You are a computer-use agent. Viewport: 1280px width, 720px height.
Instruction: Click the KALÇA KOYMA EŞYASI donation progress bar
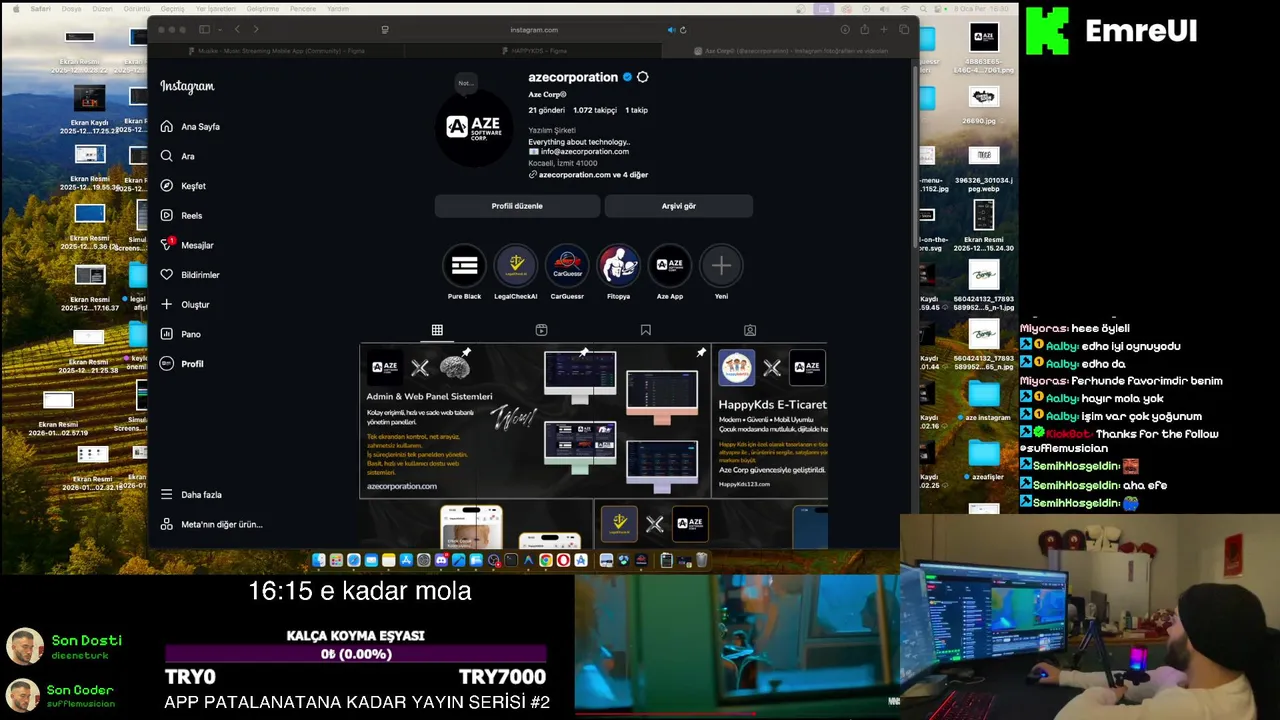pyautogui.click(x=356, y=654)
